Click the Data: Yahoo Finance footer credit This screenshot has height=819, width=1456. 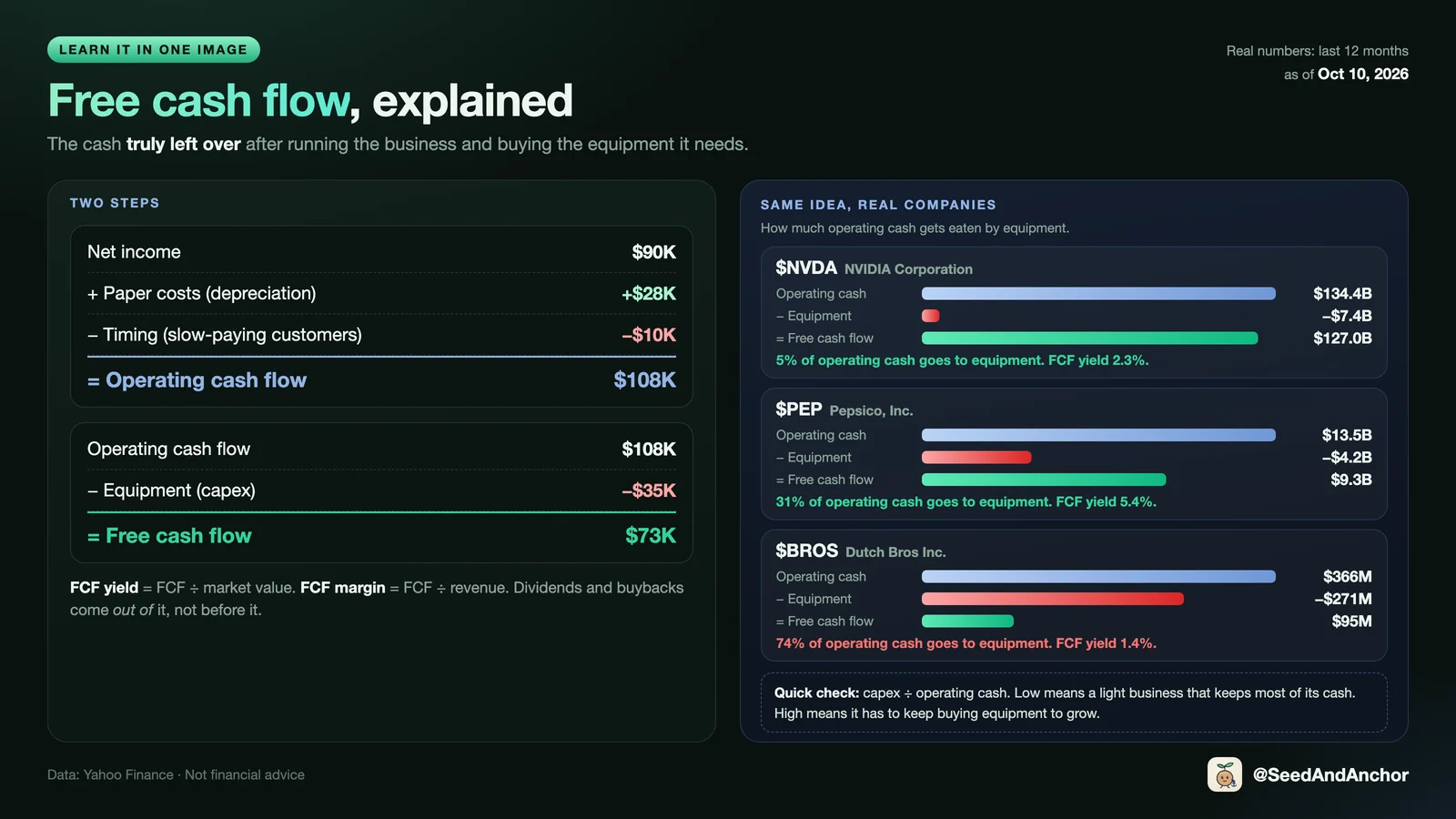click(x=176, y=774)
